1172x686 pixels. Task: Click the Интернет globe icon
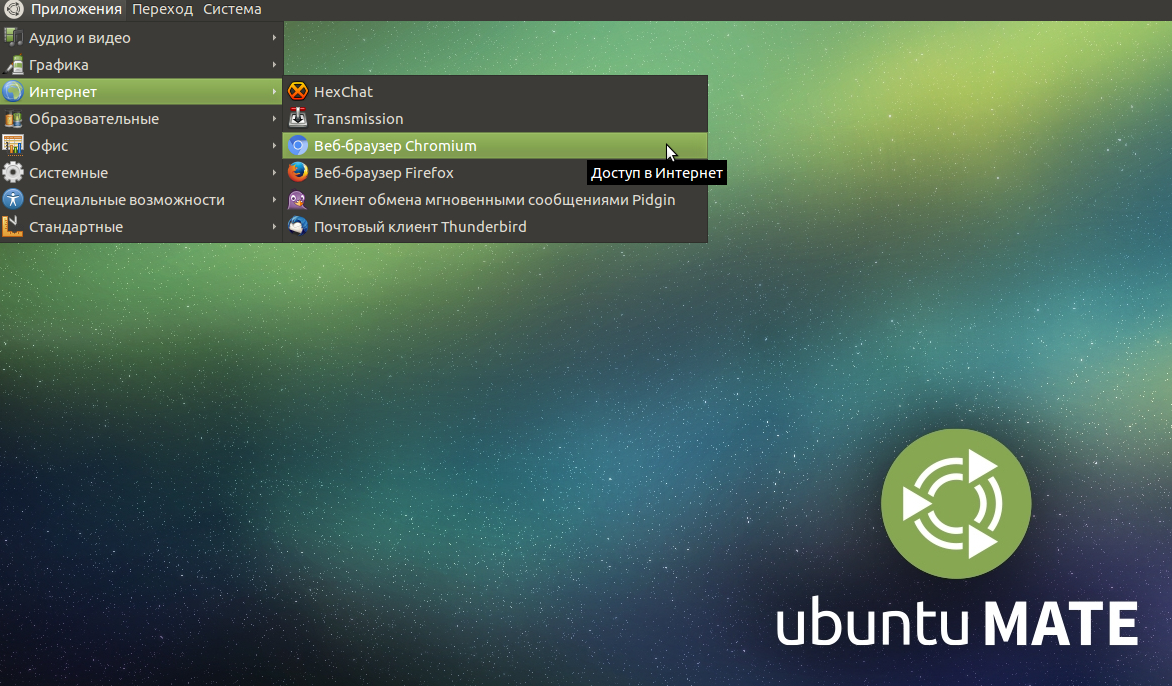(x=13, y=91)
